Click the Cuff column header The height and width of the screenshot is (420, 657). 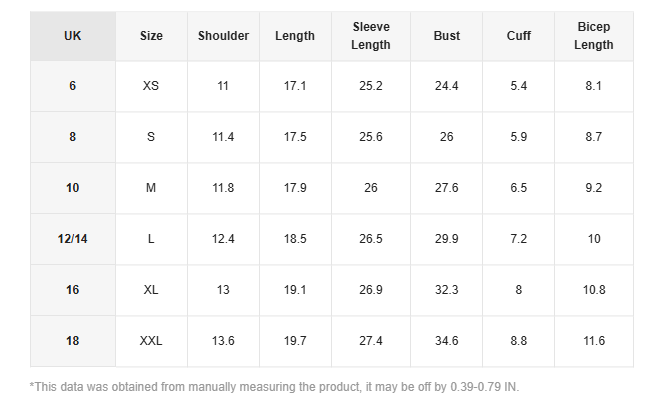pos(518,36)
